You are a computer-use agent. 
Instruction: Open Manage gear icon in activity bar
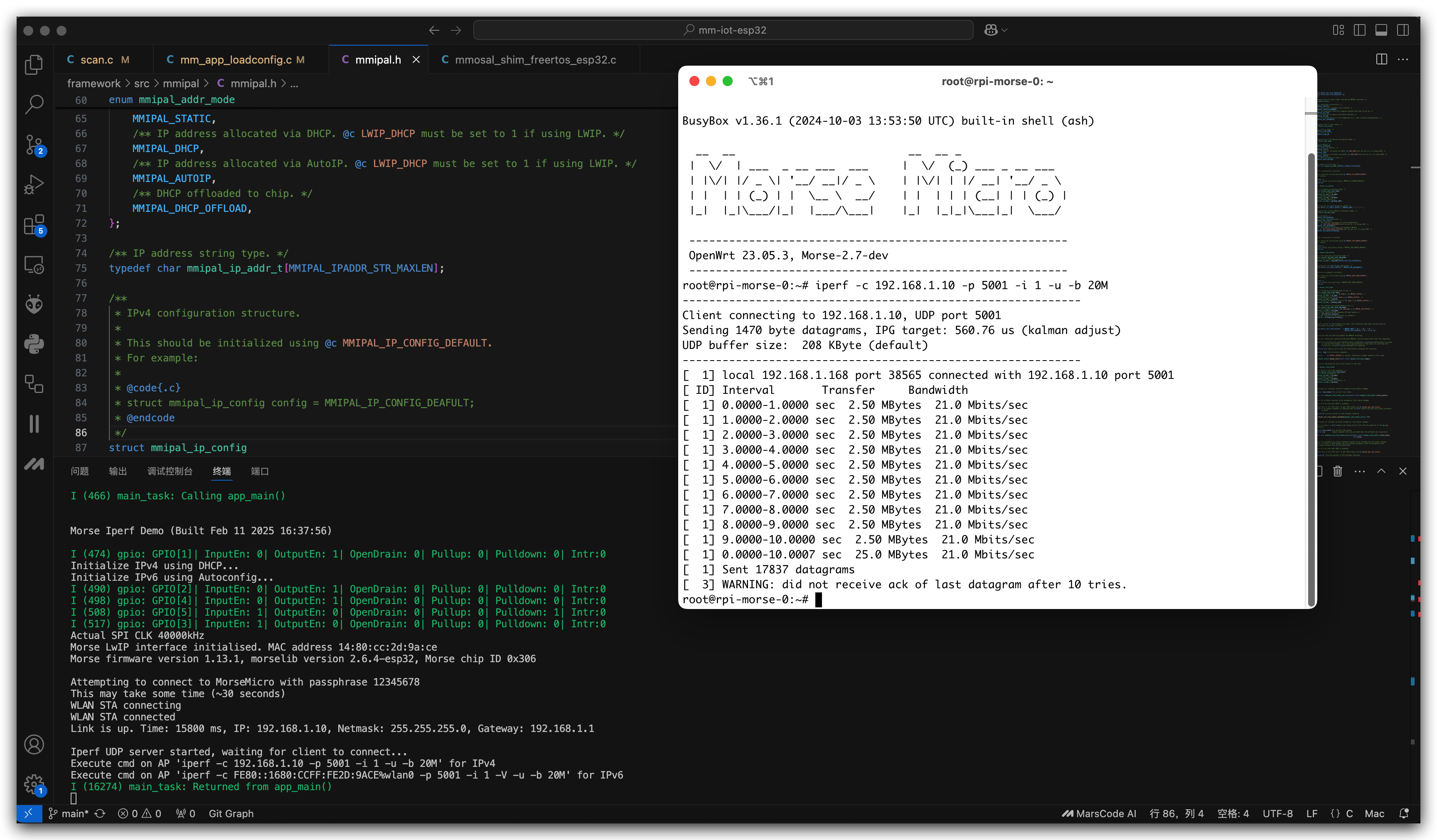point(34,785)
